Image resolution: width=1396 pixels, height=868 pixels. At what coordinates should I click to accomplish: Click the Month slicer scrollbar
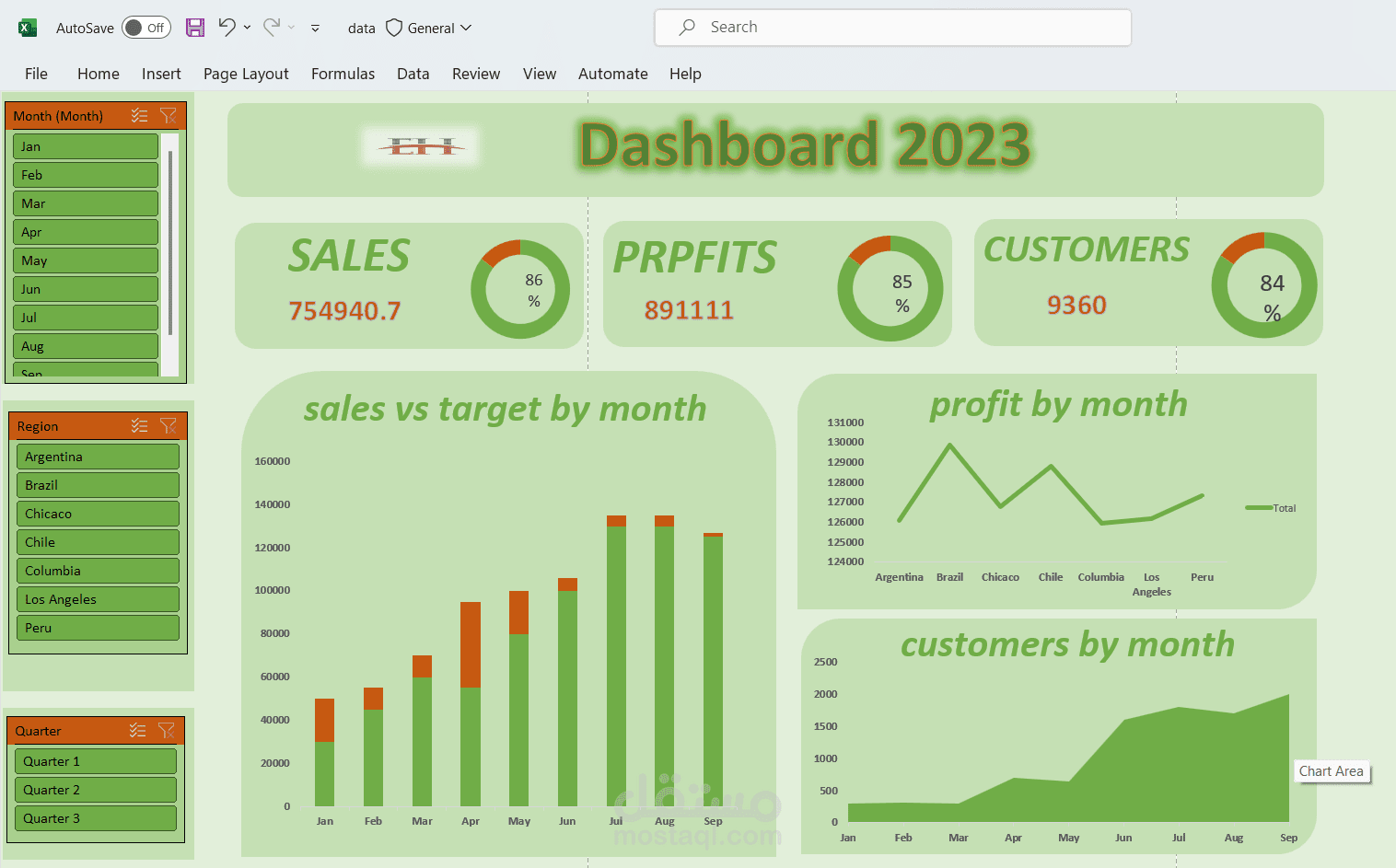point(170,241)
